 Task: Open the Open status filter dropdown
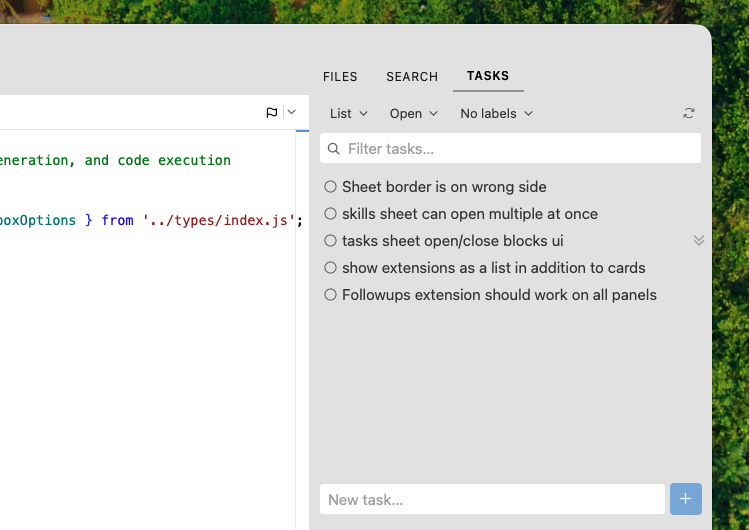pos(414,114)
